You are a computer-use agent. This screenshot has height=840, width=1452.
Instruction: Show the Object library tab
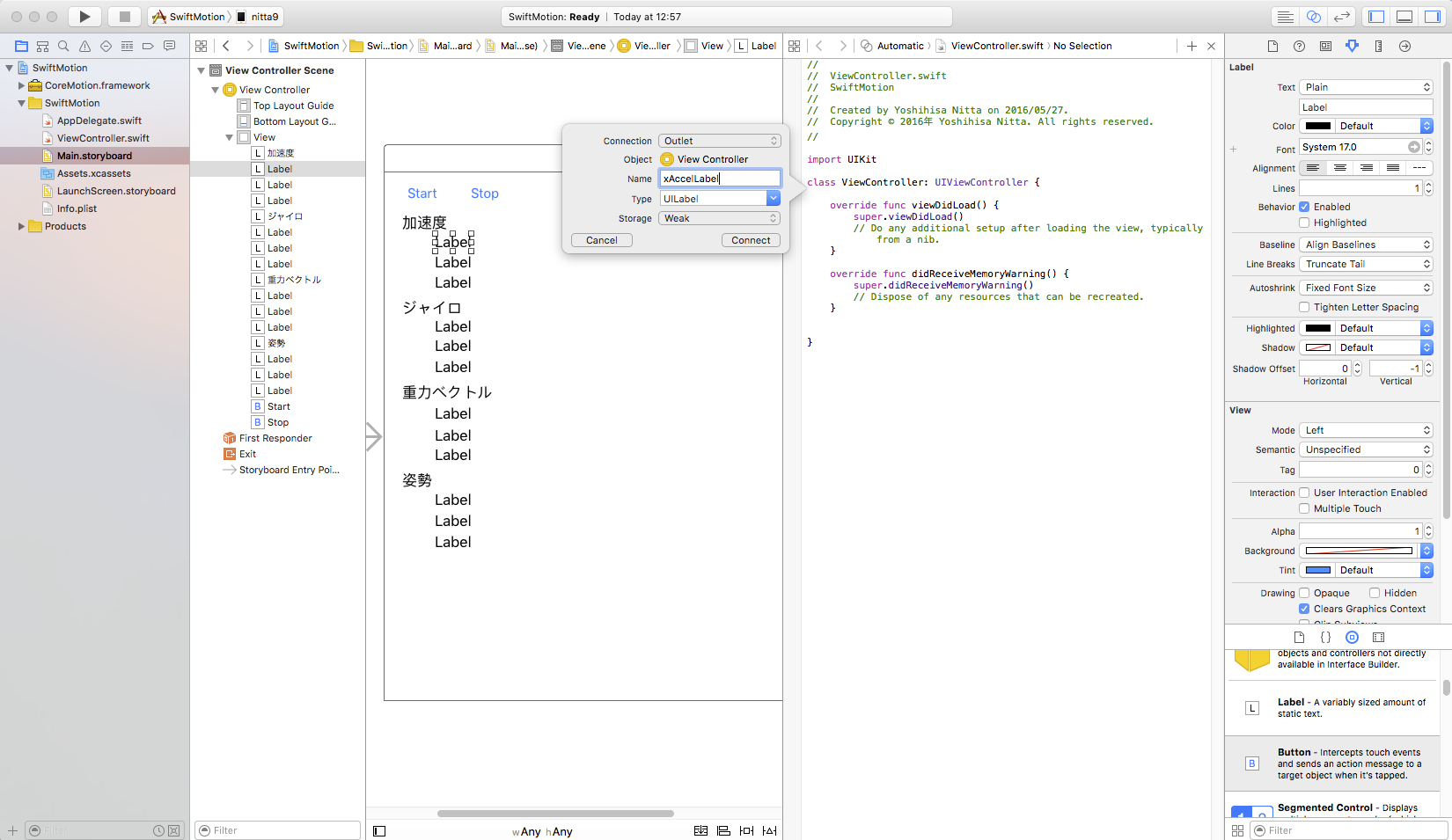pyautogui.click(x=1352, y=637)
